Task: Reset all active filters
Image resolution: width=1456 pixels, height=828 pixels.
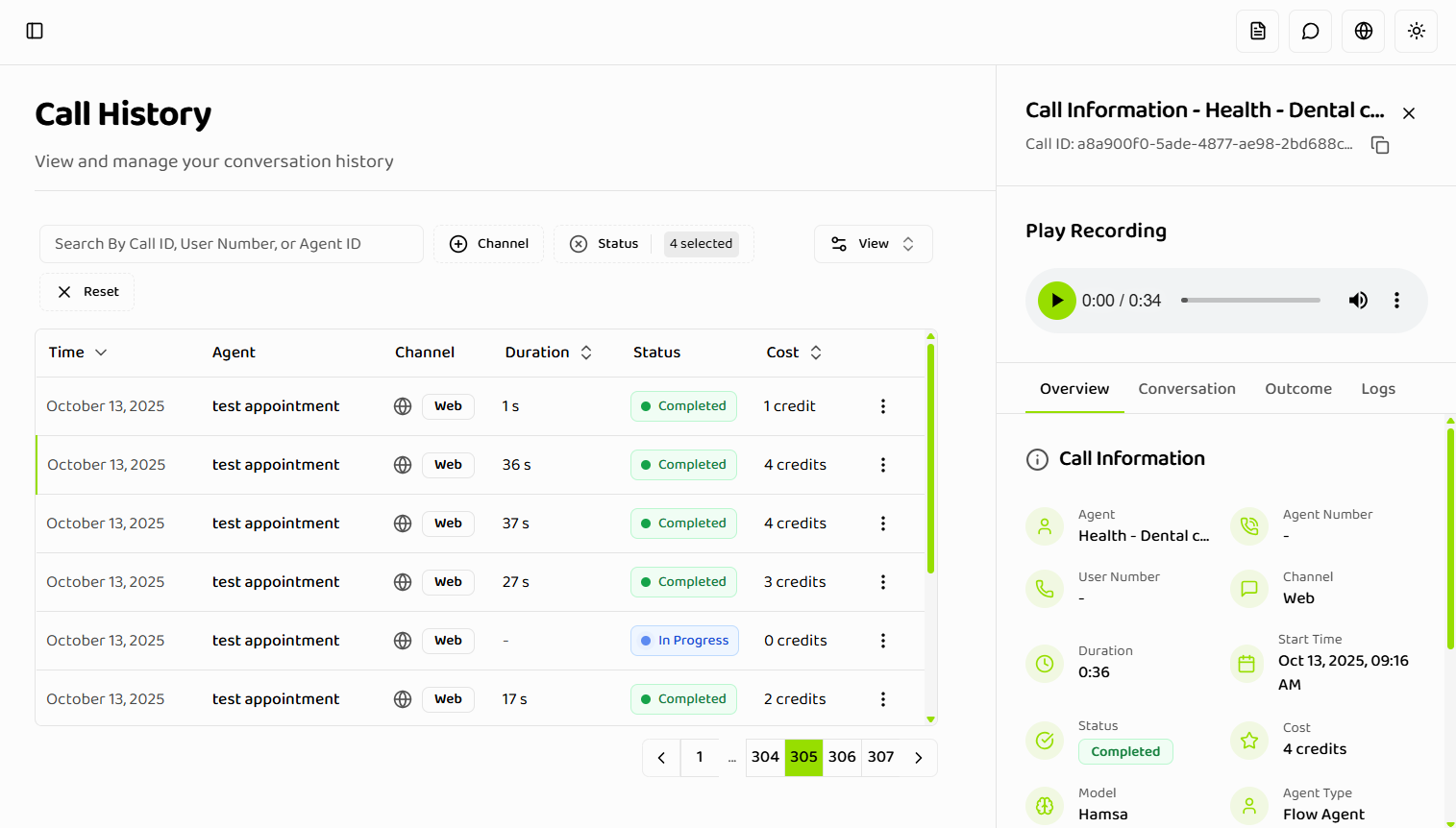Action: click(x=86, y=291)
